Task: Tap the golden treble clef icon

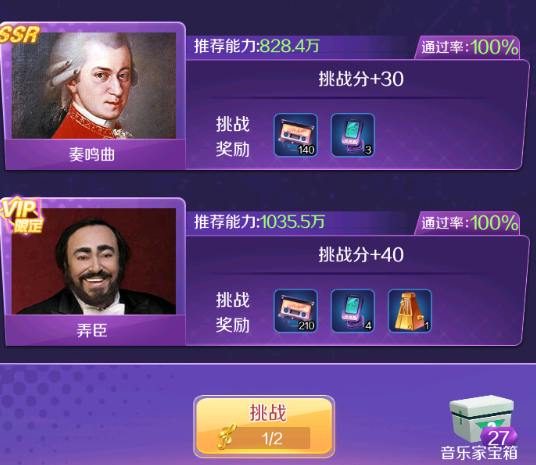Action: click(x=227, y=436)
